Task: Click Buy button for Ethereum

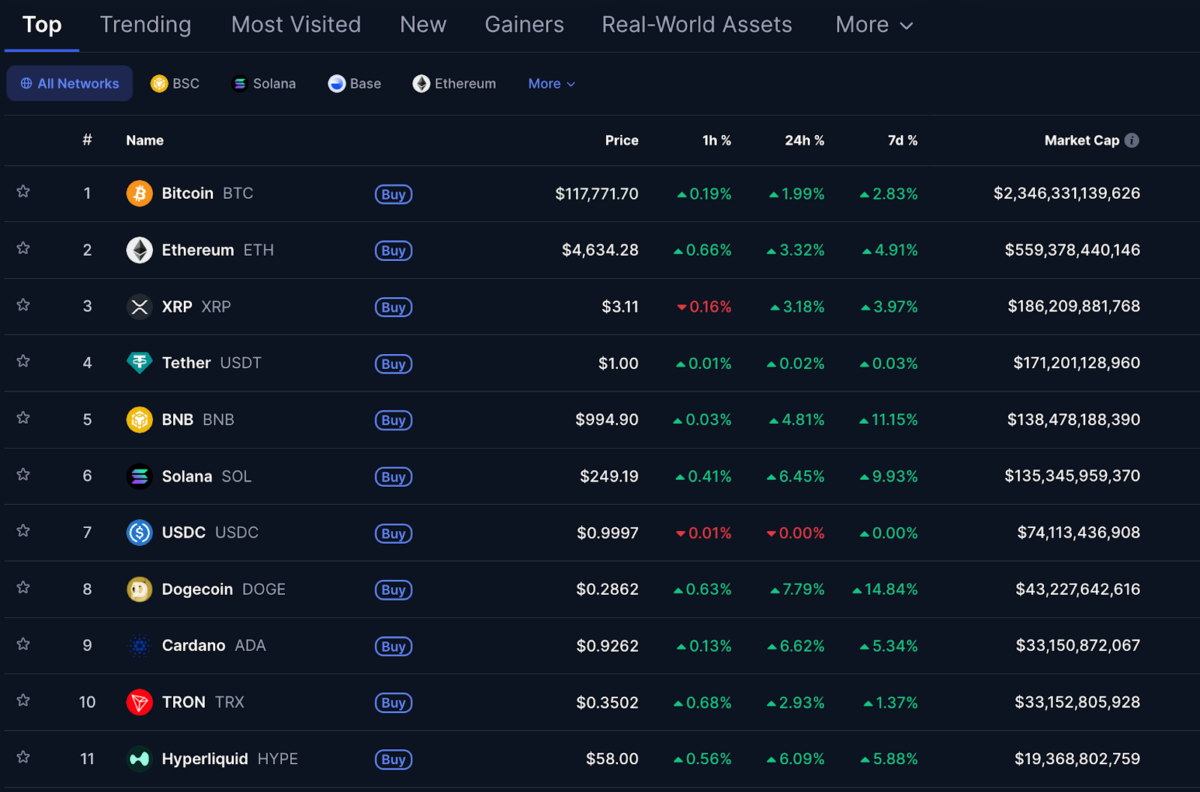Action: tap(394, 251)
